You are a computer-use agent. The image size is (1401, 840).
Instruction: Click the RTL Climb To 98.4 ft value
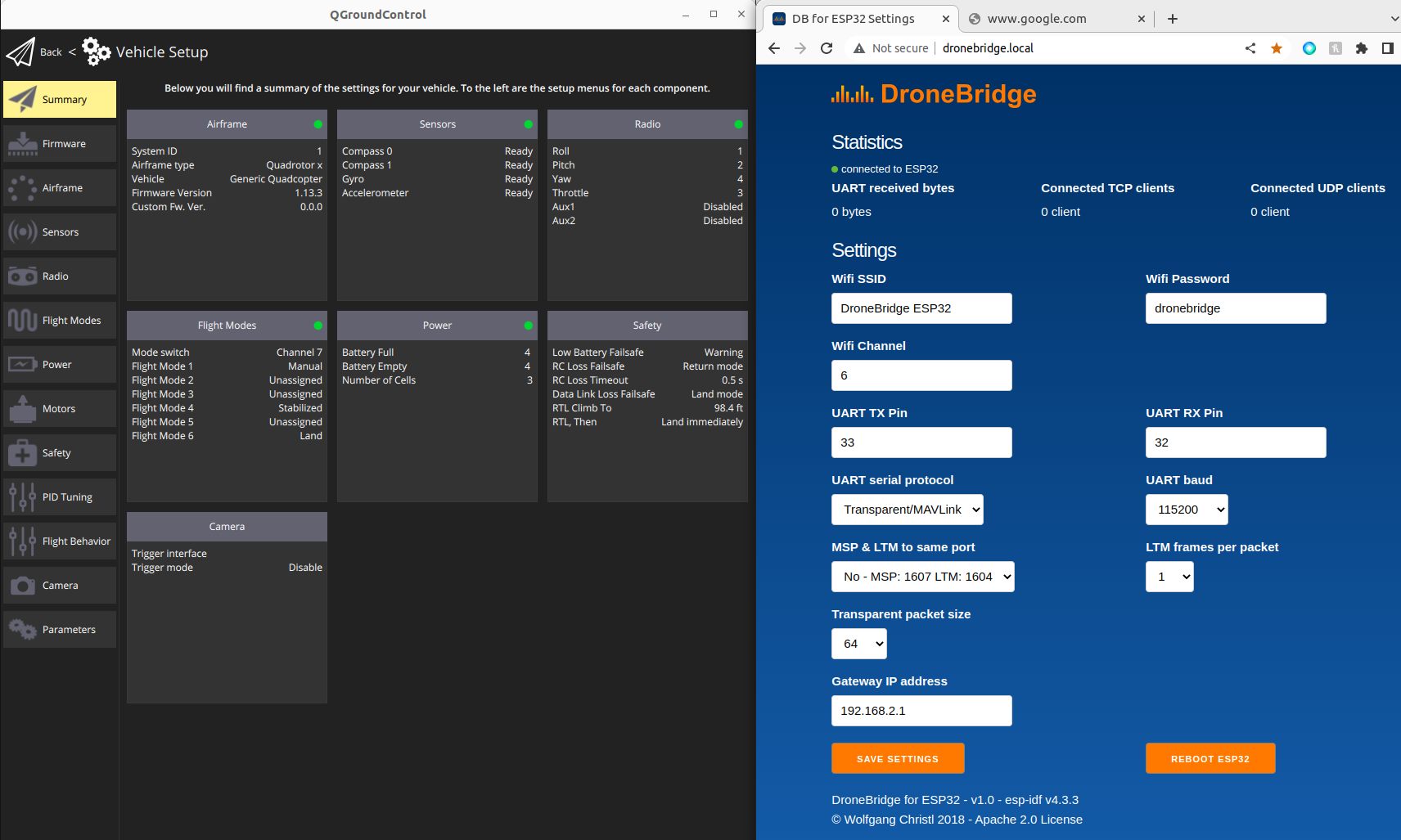point(728,408)
